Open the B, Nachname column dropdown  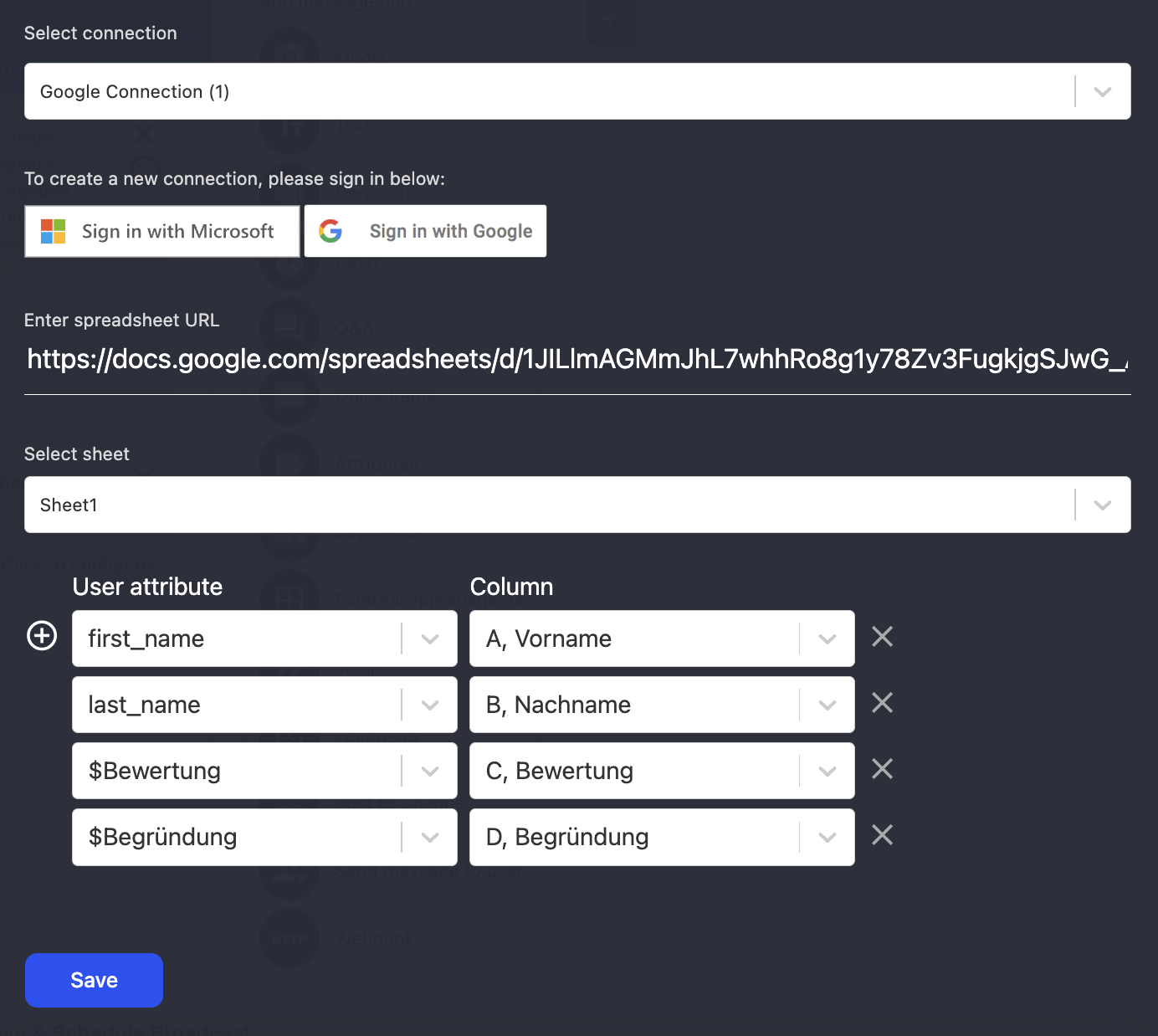click(662, 705)
